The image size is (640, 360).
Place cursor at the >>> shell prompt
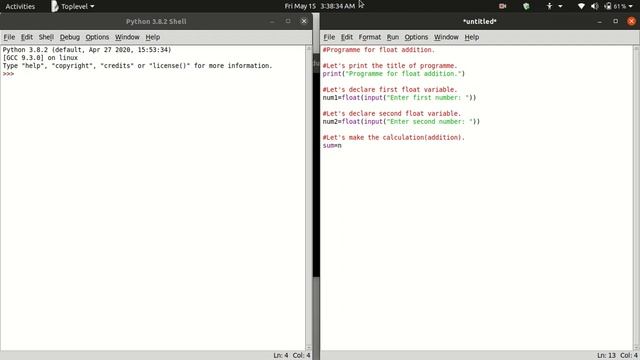click(8, 74)
